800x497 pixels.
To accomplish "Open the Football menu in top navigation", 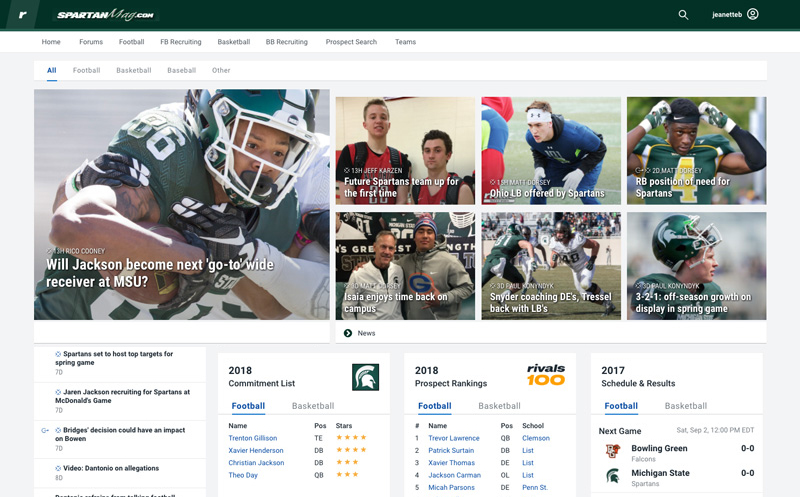I will tap(132, 42).
